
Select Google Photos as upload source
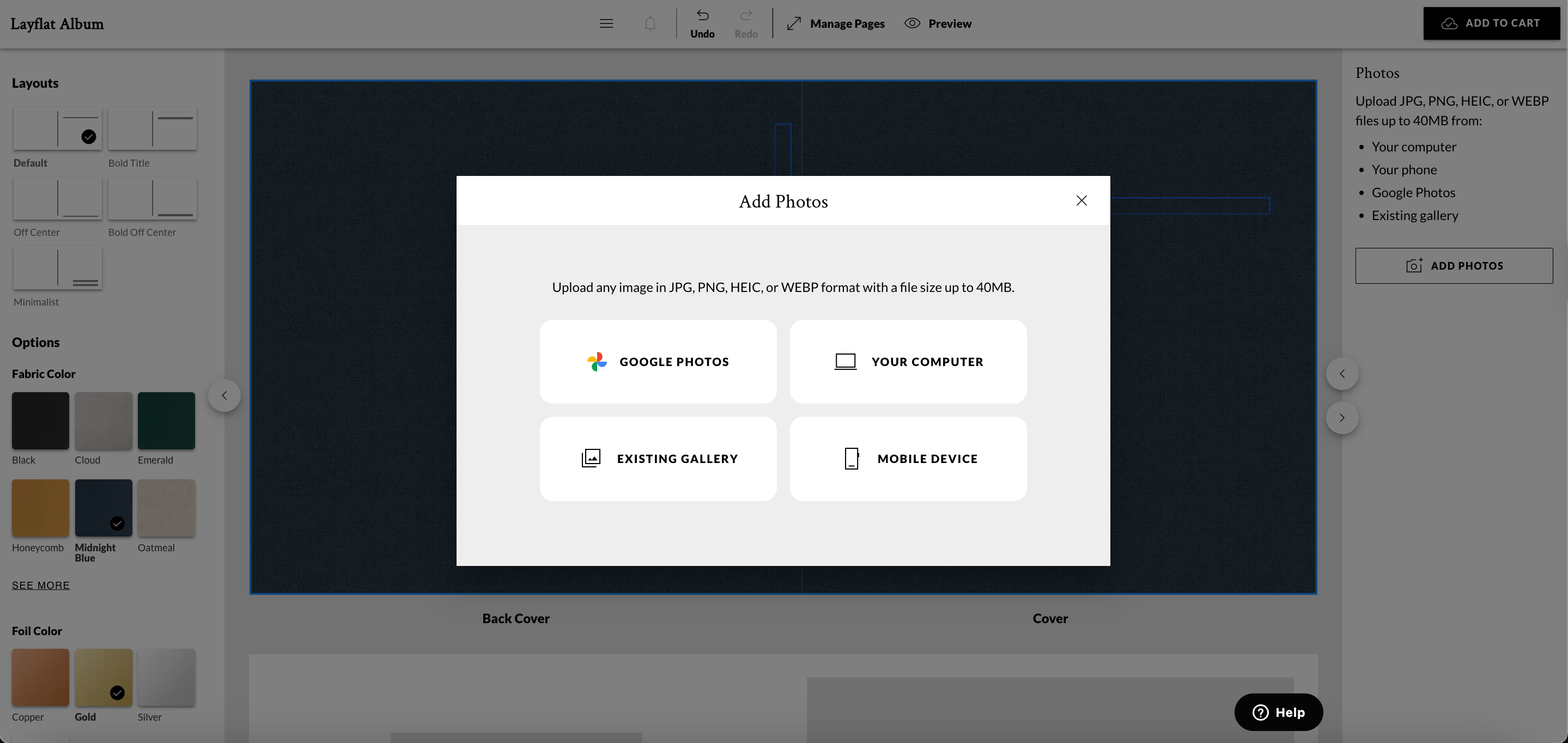pyautogui.click(x=658, y=362)
